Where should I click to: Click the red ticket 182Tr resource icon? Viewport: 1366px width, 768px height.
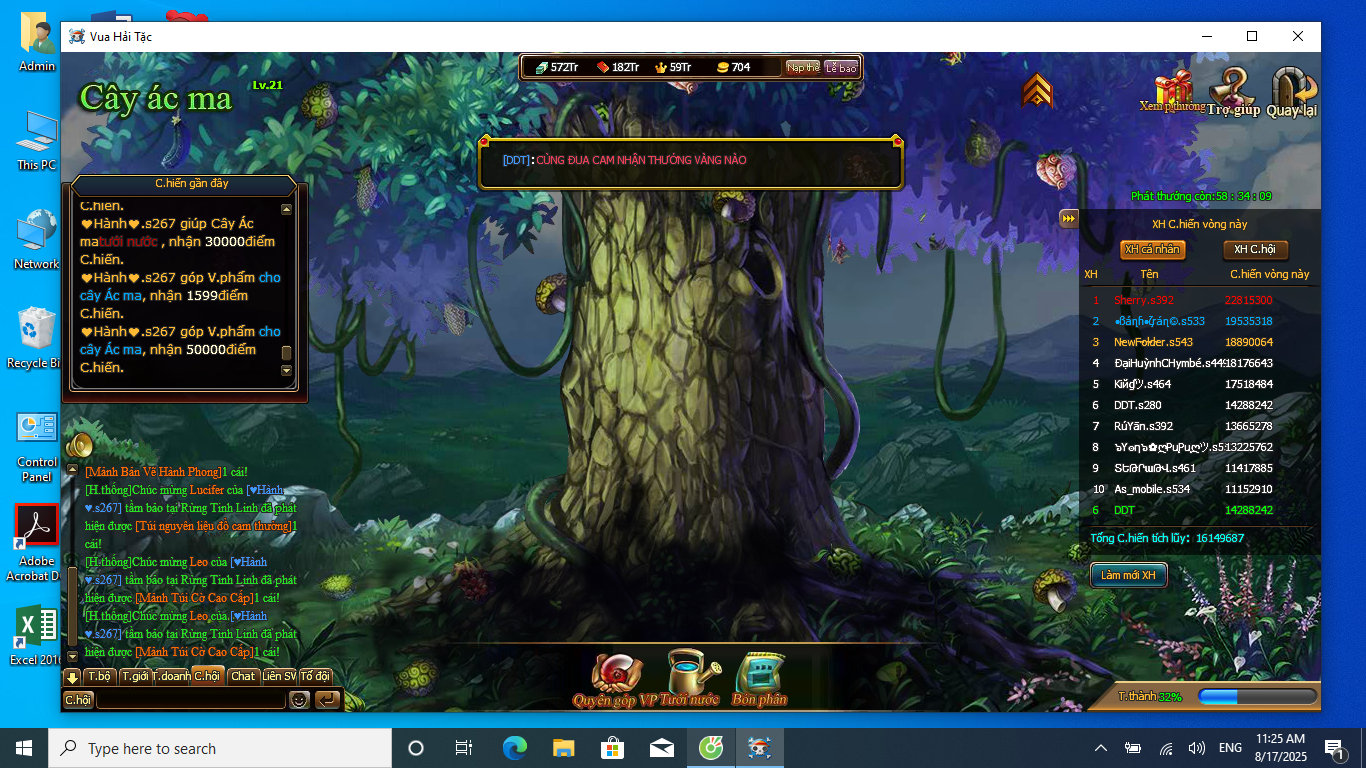[603, 67]
